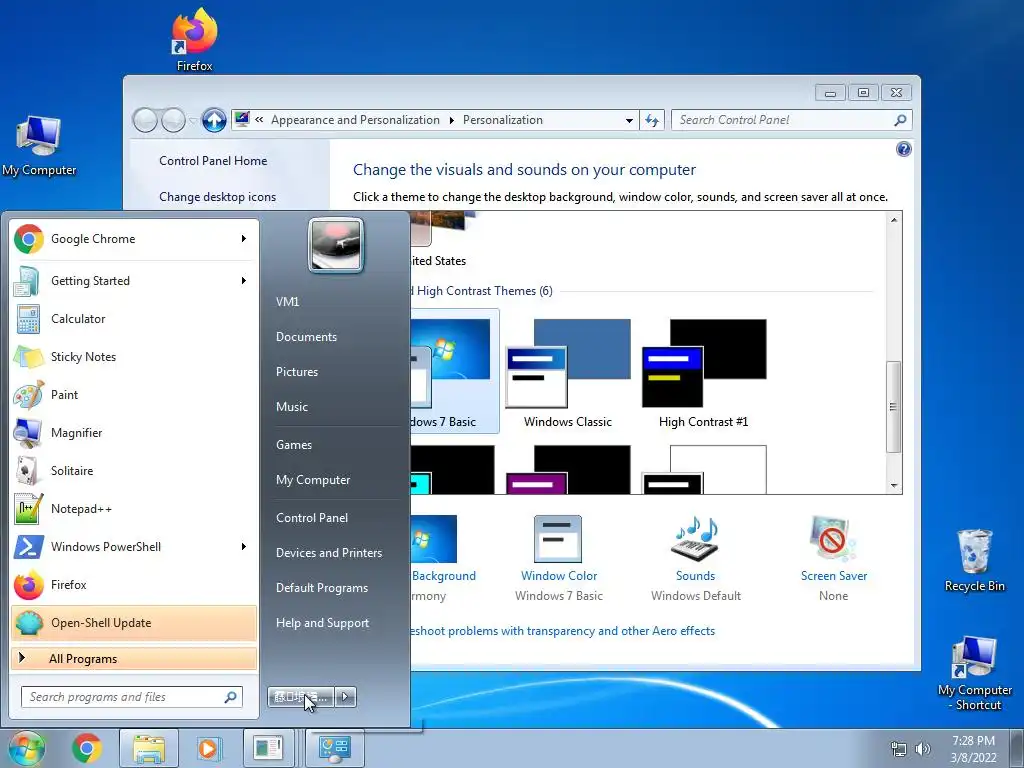This screenshot has height=768, width=1024.
Task: Open File Explorer folder icon on taskbar
Action: click(149, 748)
